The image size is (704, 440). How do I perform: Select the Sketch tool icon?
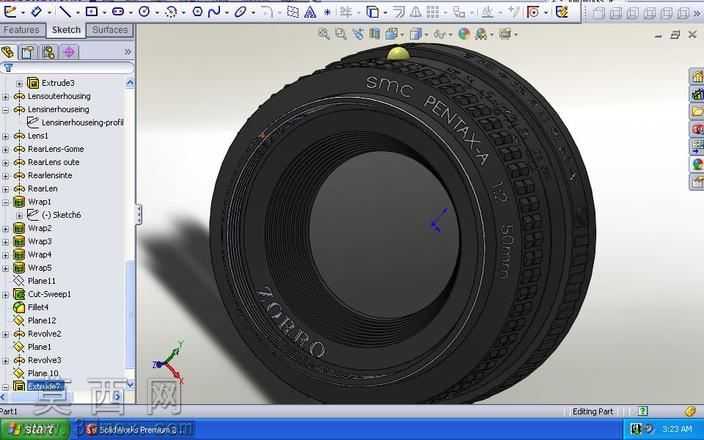click(x=10, y=12)
